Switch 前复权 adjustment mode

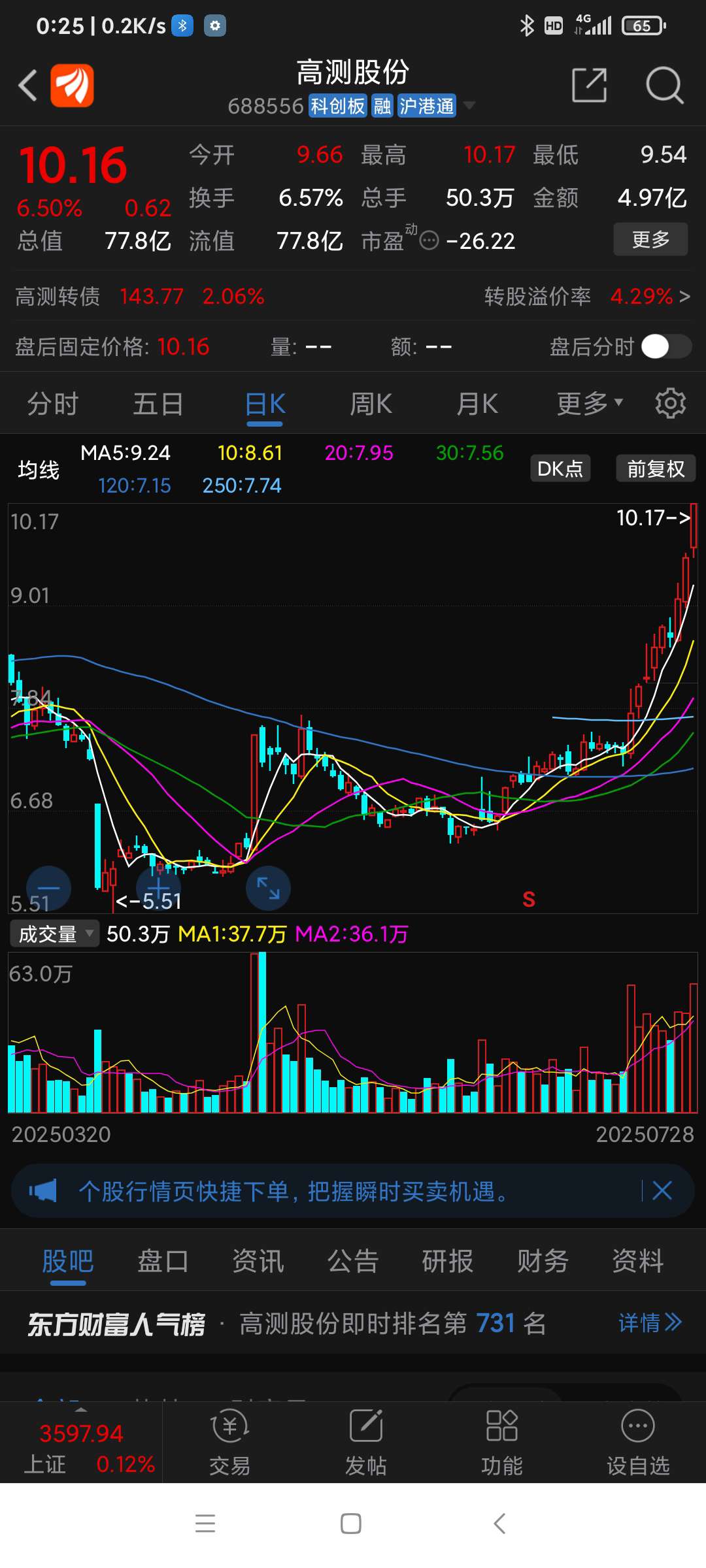(x=656, y=468)
